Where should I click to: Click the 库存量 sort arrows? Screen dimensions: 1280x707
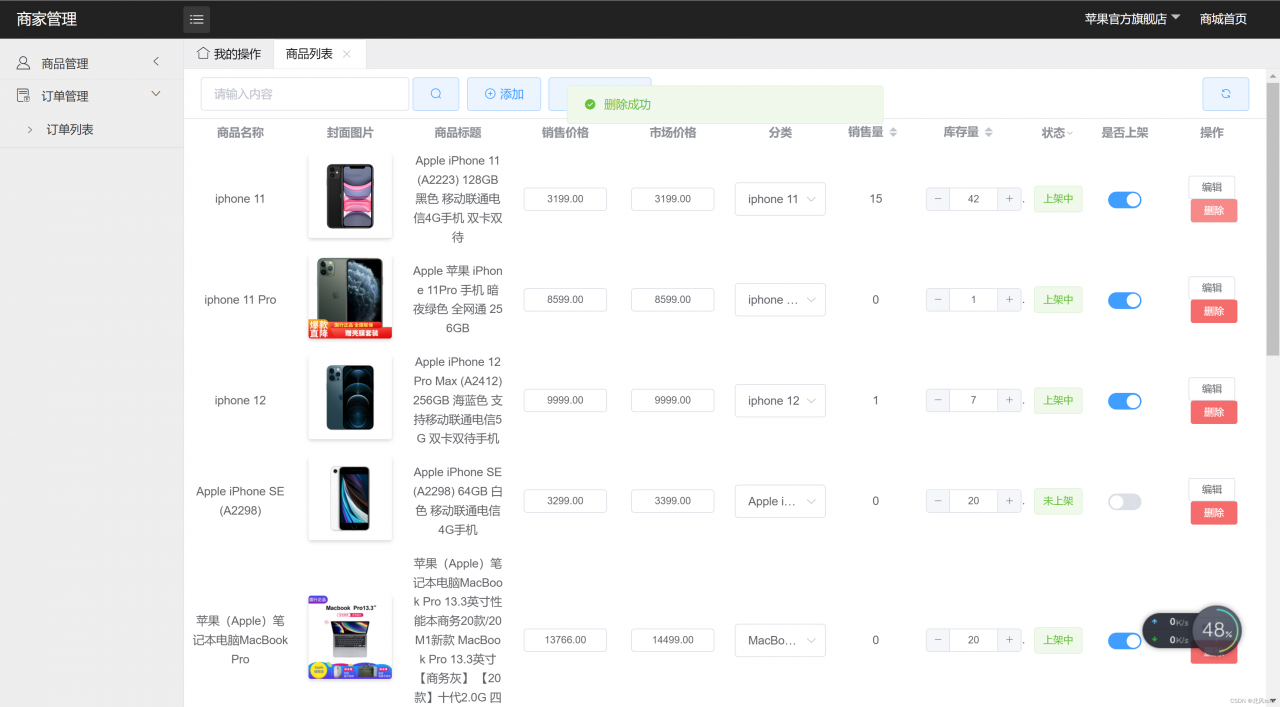coord(988,132)
